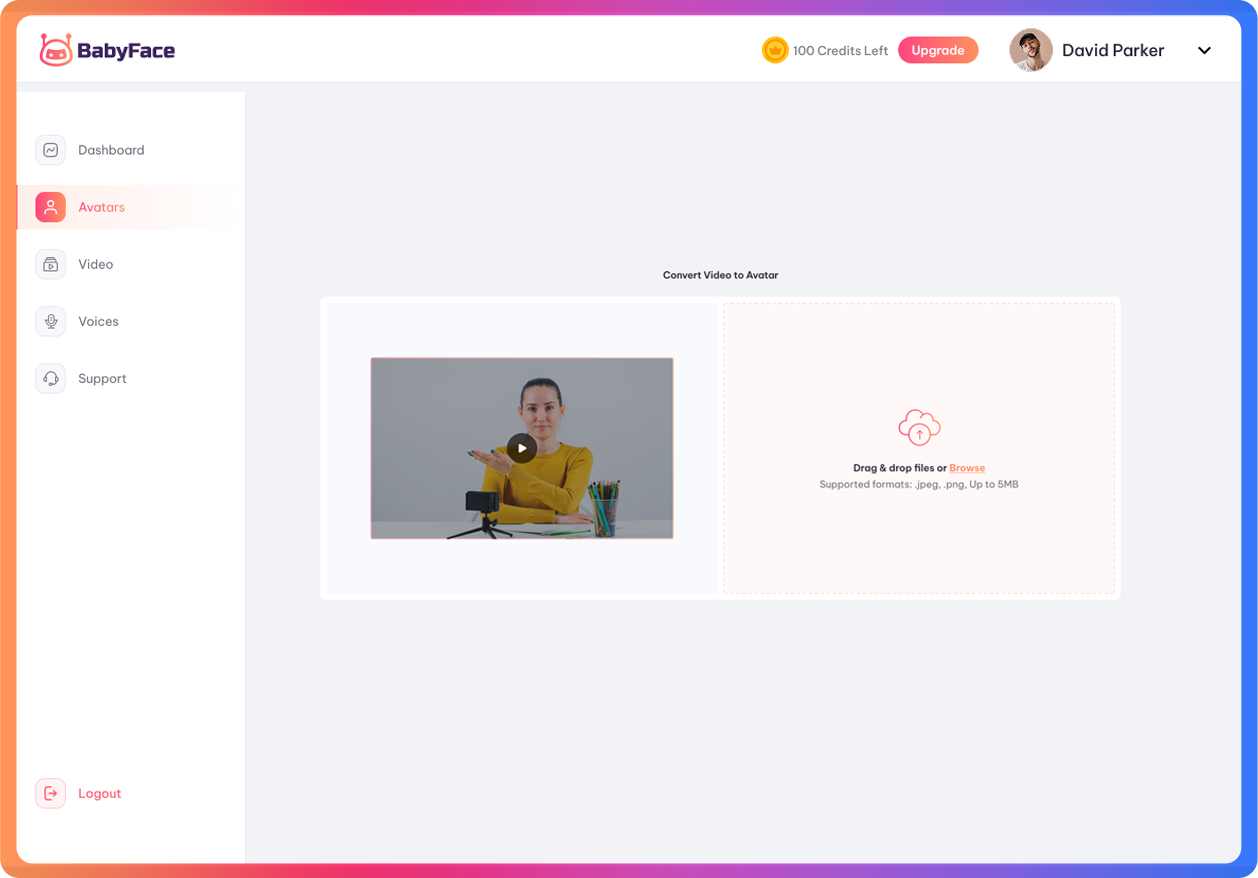Viewport: 1258px width, 878px height.
Task: Click the gold credits coin icon
Action: [x=775, y=50]
